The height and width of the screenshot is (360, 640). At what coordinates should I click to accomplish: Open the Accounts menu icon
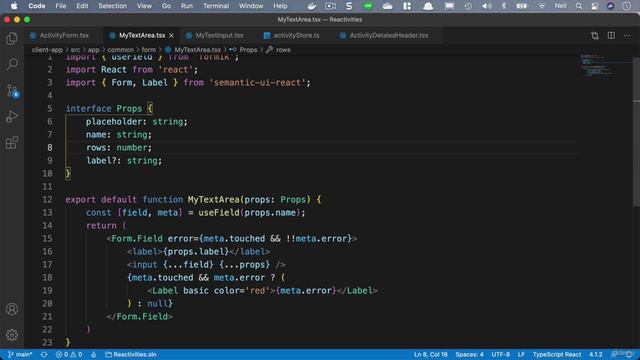pos(12,309)
